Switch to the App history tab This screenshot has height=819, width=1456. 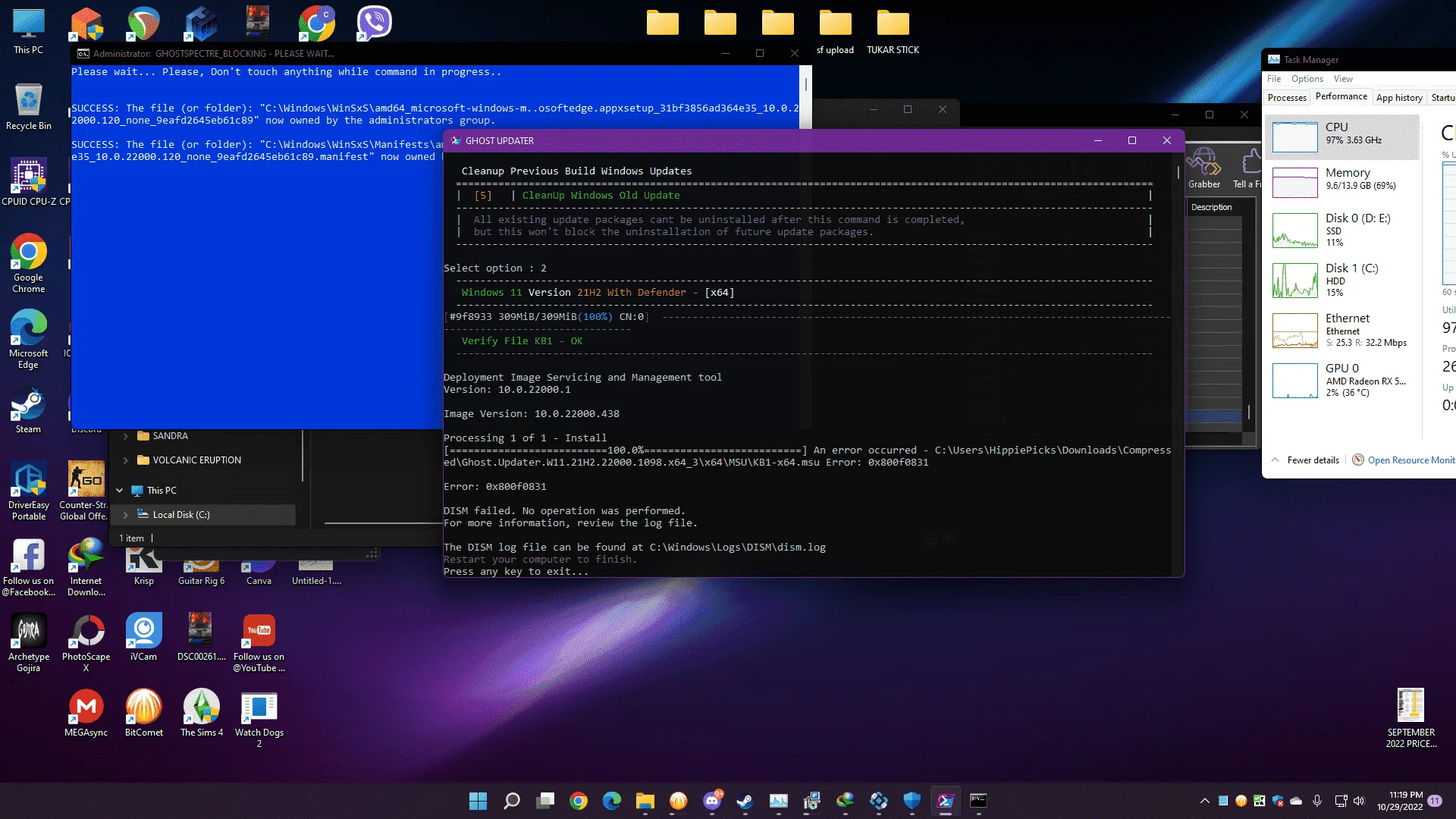click(x=1399, y=98)
